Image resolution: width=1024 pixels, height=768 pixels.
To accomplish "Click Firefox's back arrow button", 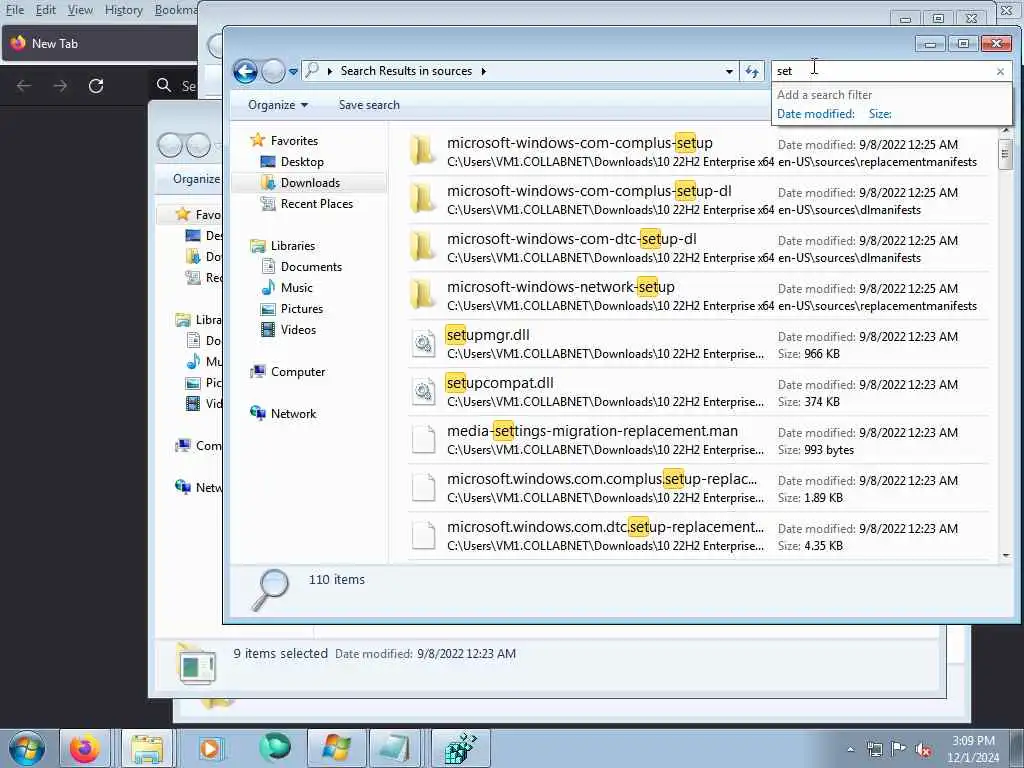I will pos(24,86).
